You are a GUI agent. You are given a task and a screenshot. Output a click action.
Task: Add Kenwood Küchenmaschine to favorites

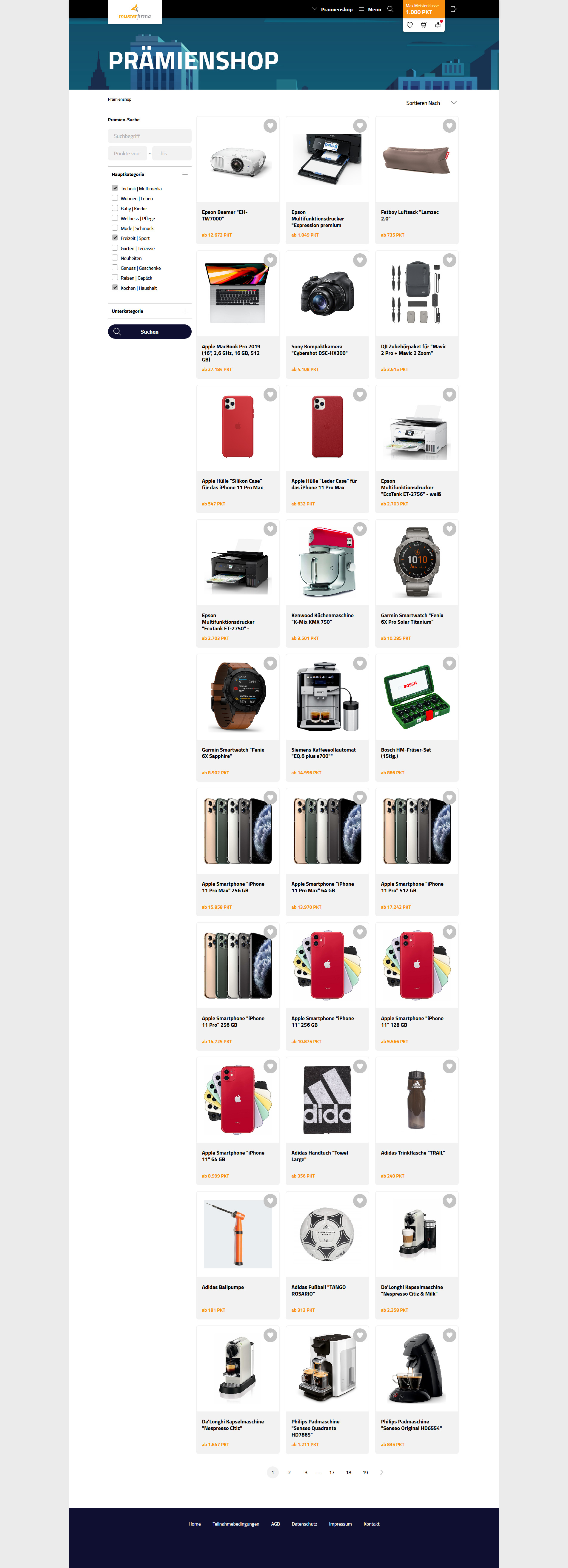pos(360,530)
